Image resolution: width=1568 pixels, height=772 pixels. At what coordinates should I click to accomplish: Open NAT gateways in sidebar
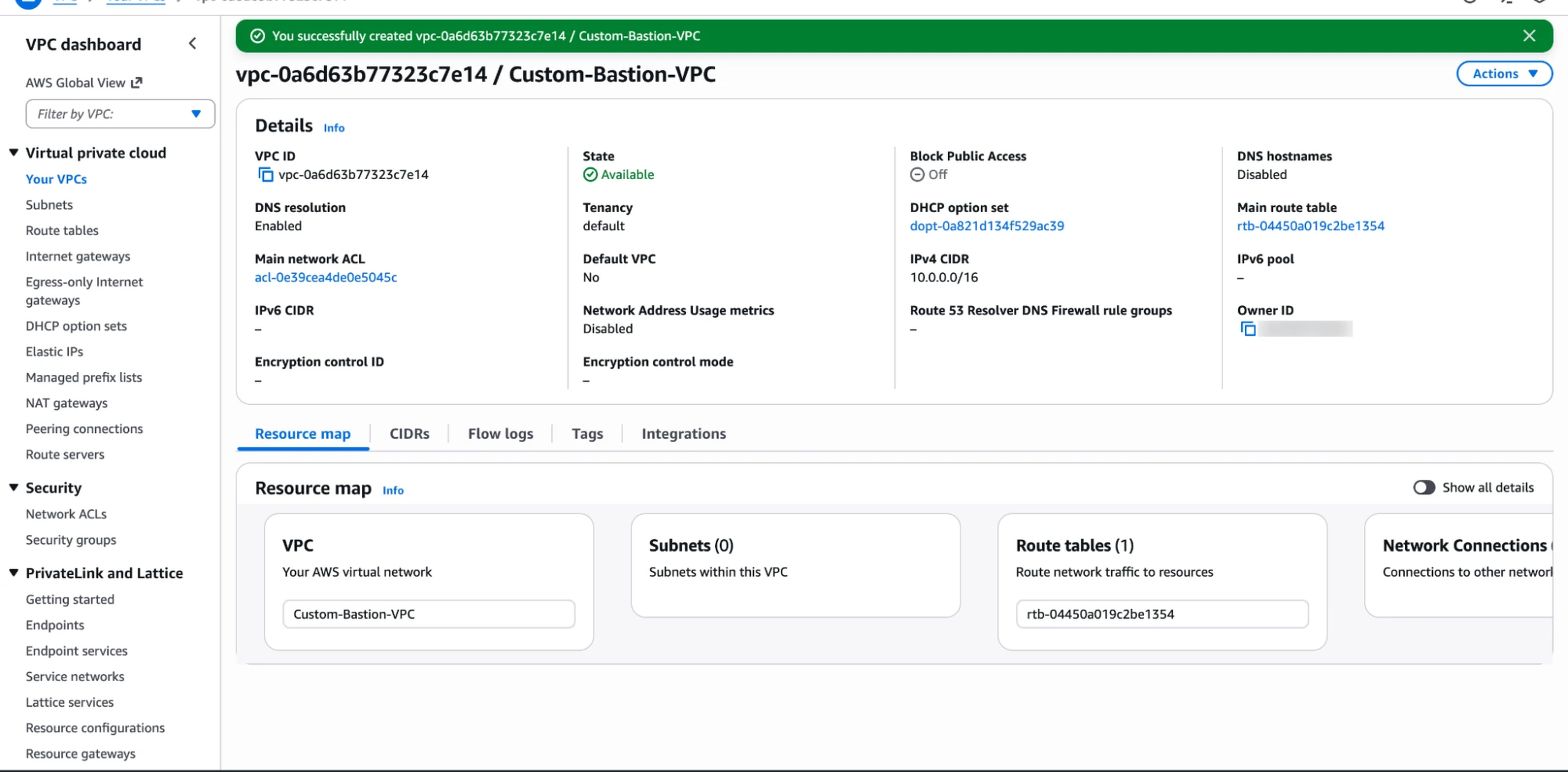(x=66, y=403)
